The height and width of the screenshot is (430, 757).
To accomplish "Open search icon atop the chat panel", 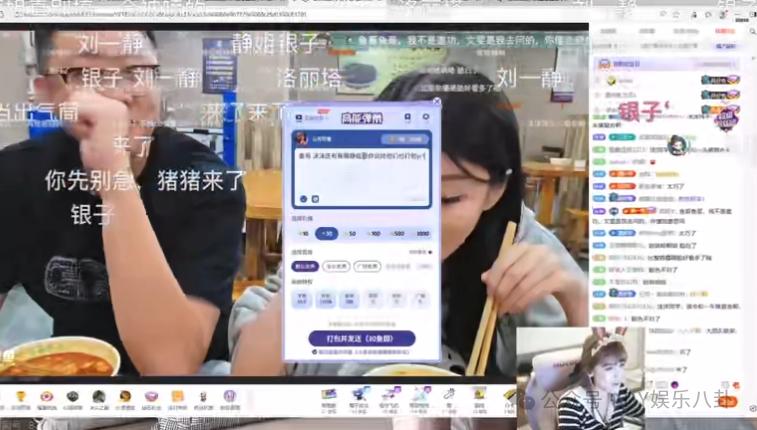I will (x=752, y=31).
